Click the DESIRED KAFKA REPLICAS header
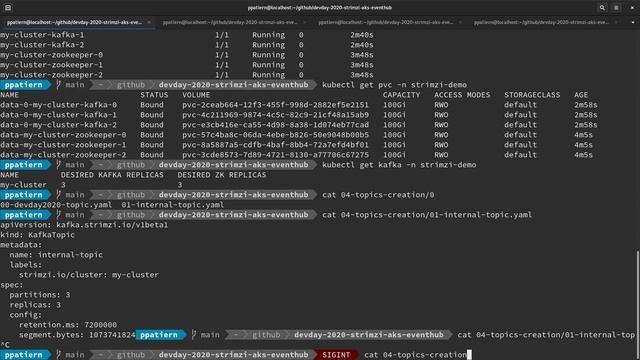Screen dimensions: 640x360 click(x=112, y=175)
